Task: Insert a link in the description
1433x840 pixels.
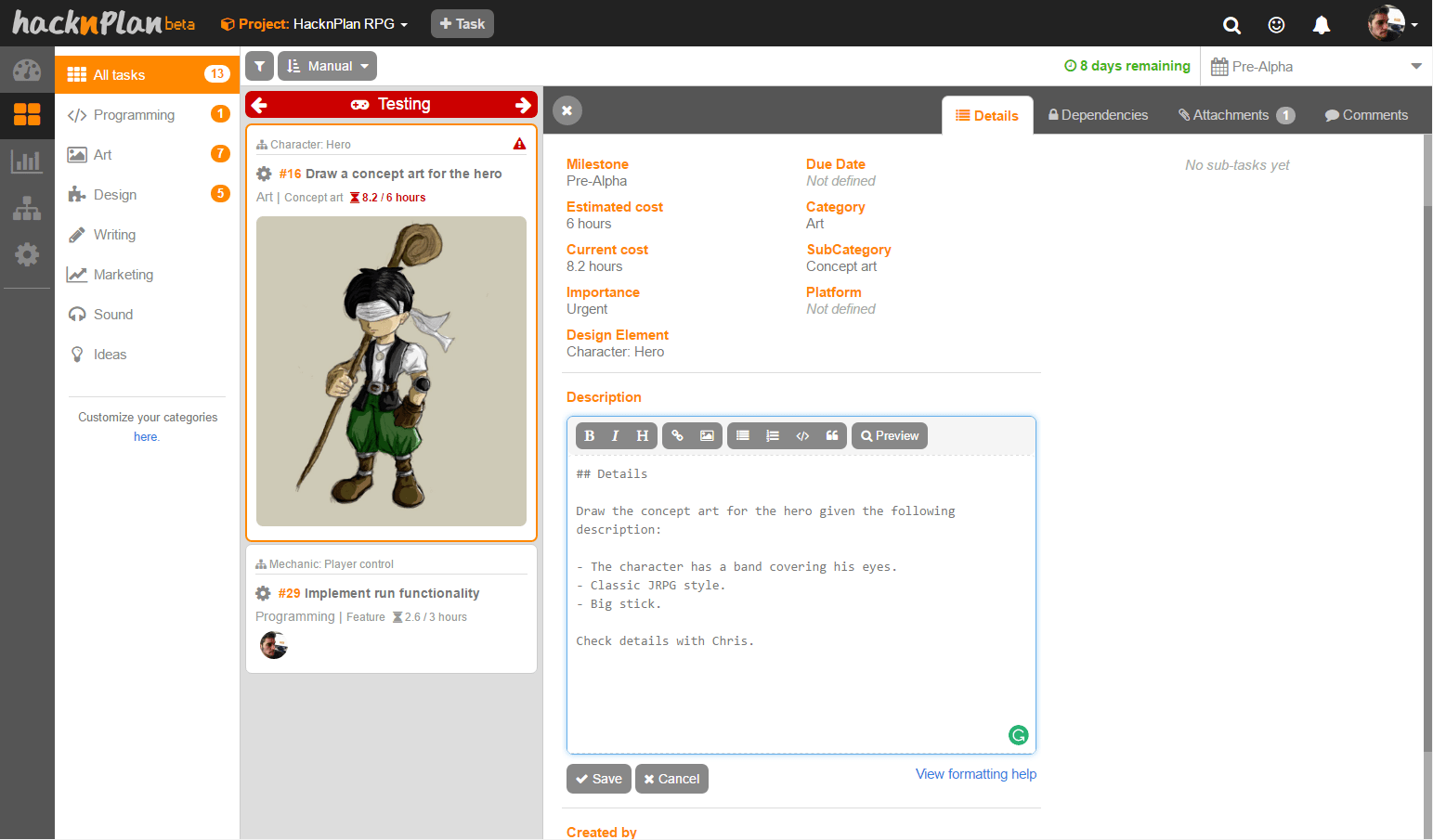Action: coord(678,435)
